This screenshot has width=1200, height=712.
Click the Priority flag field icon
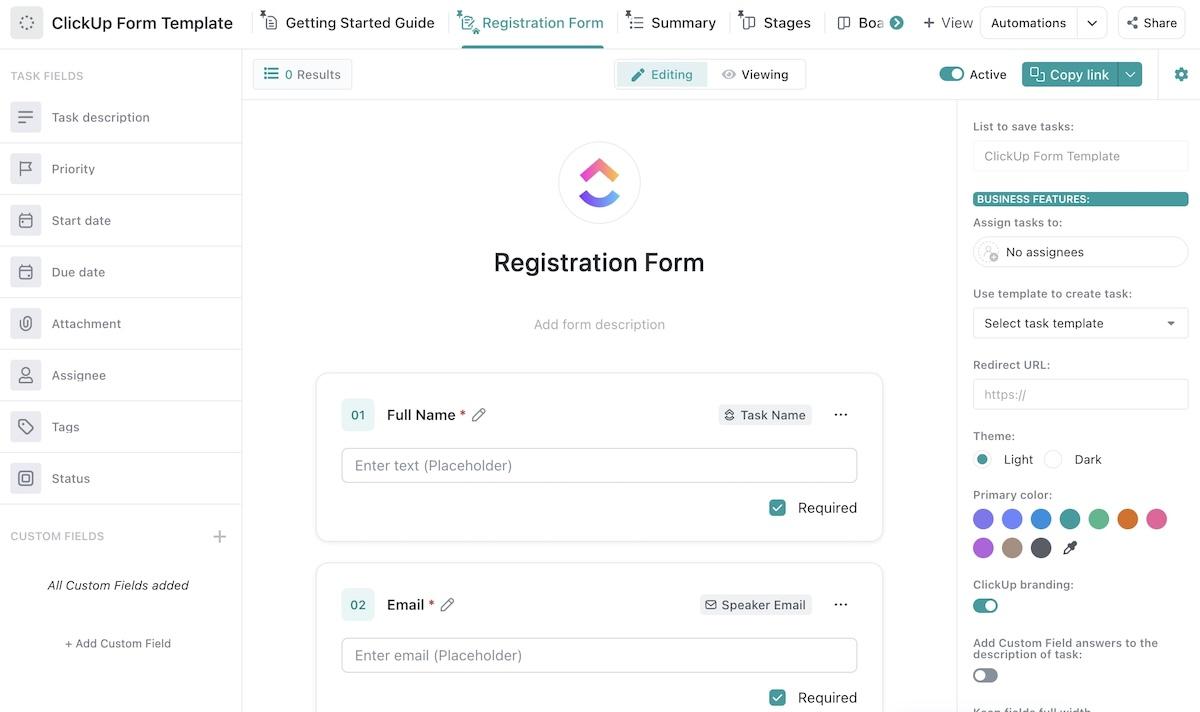pos(26,169)
